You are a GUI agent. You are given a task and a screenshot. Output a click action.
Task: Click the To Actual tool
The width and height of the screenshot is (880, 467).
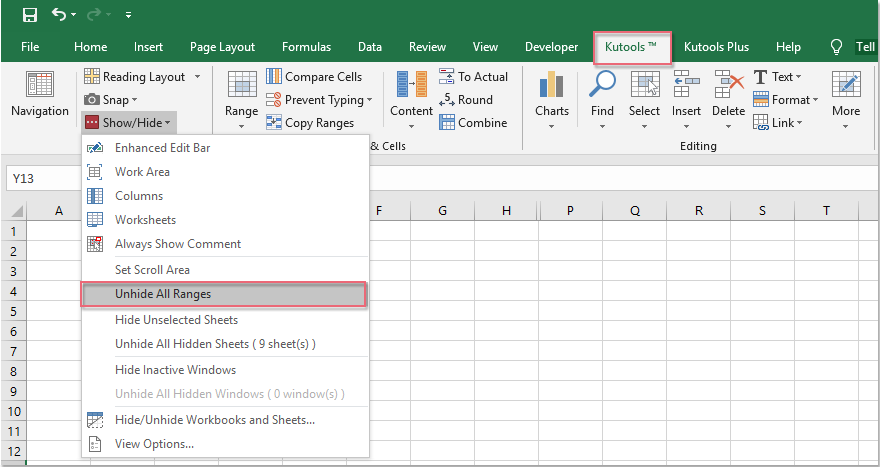[x=474, y=77]
